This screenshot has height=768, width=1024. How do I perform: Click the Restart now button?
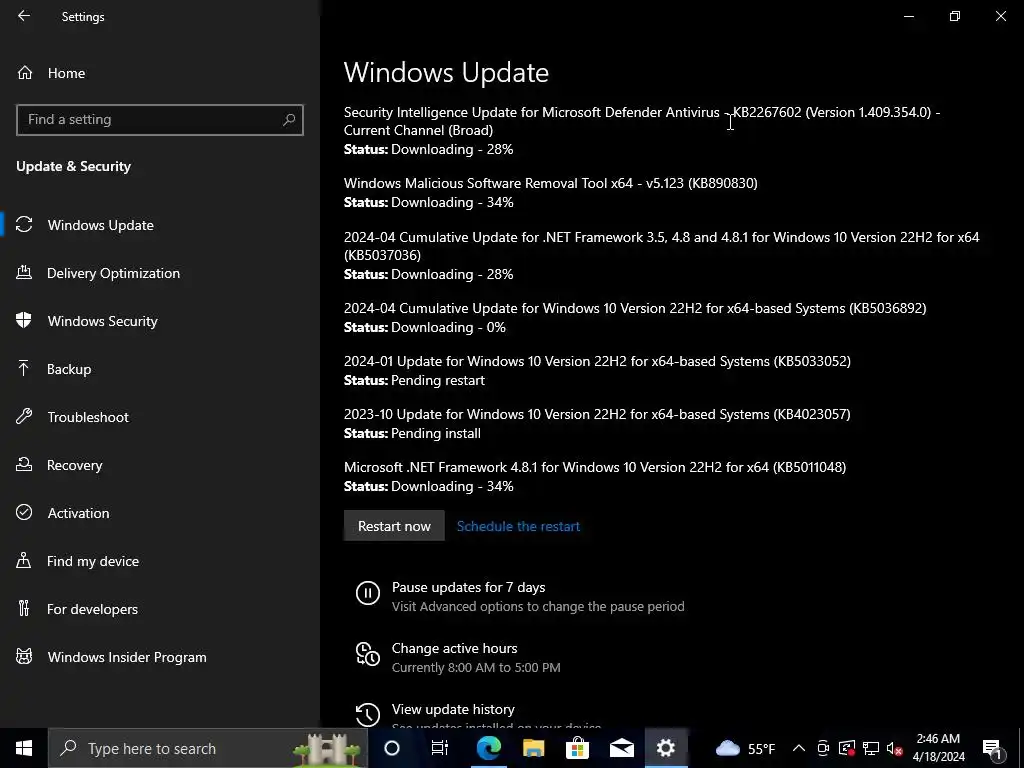pos(394,526)
